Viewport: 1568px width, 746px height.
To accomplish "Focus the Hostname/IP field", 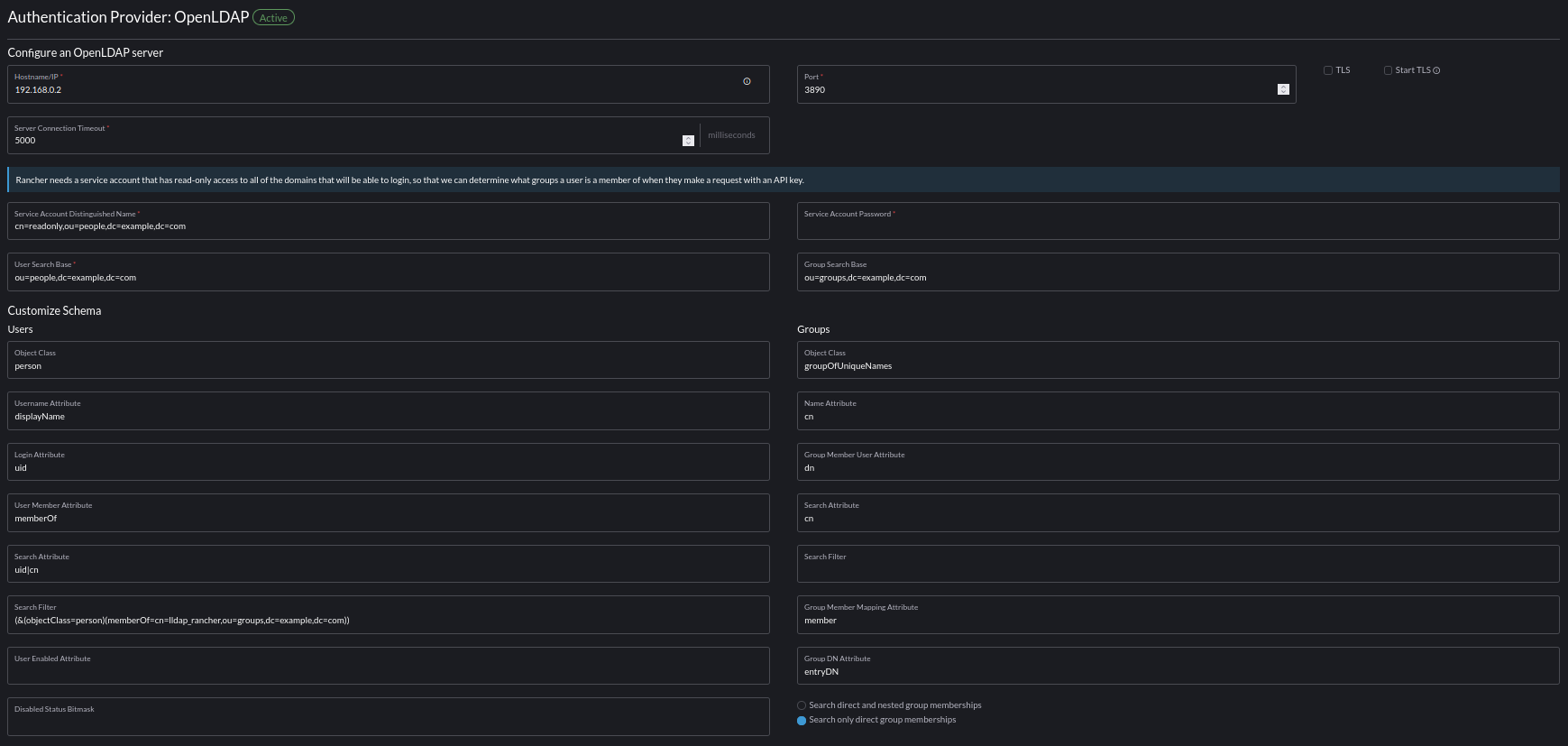I will pos(389,84).
